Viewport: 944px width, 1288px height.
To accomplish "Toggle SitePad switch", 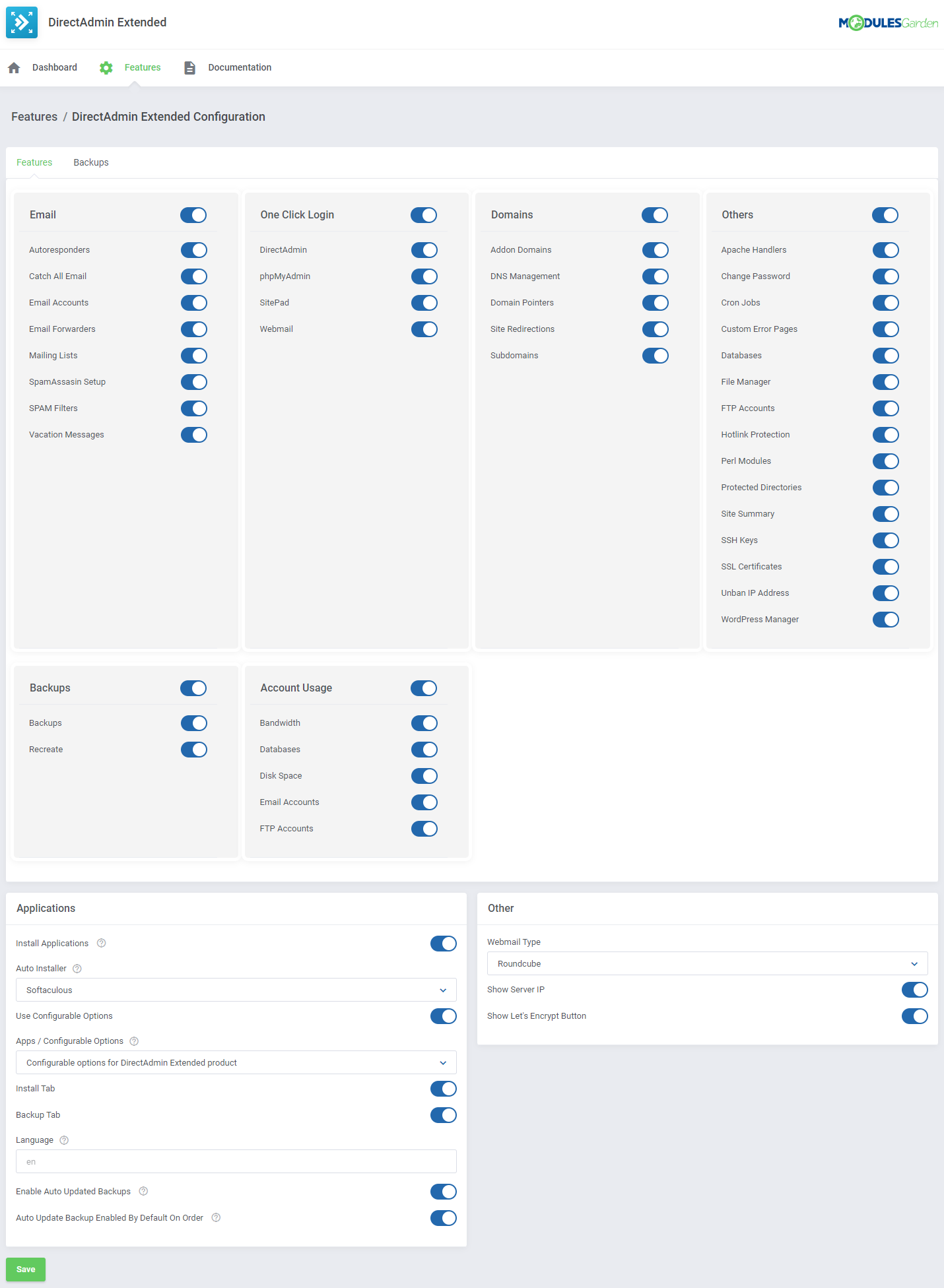I will click(424, 303).
